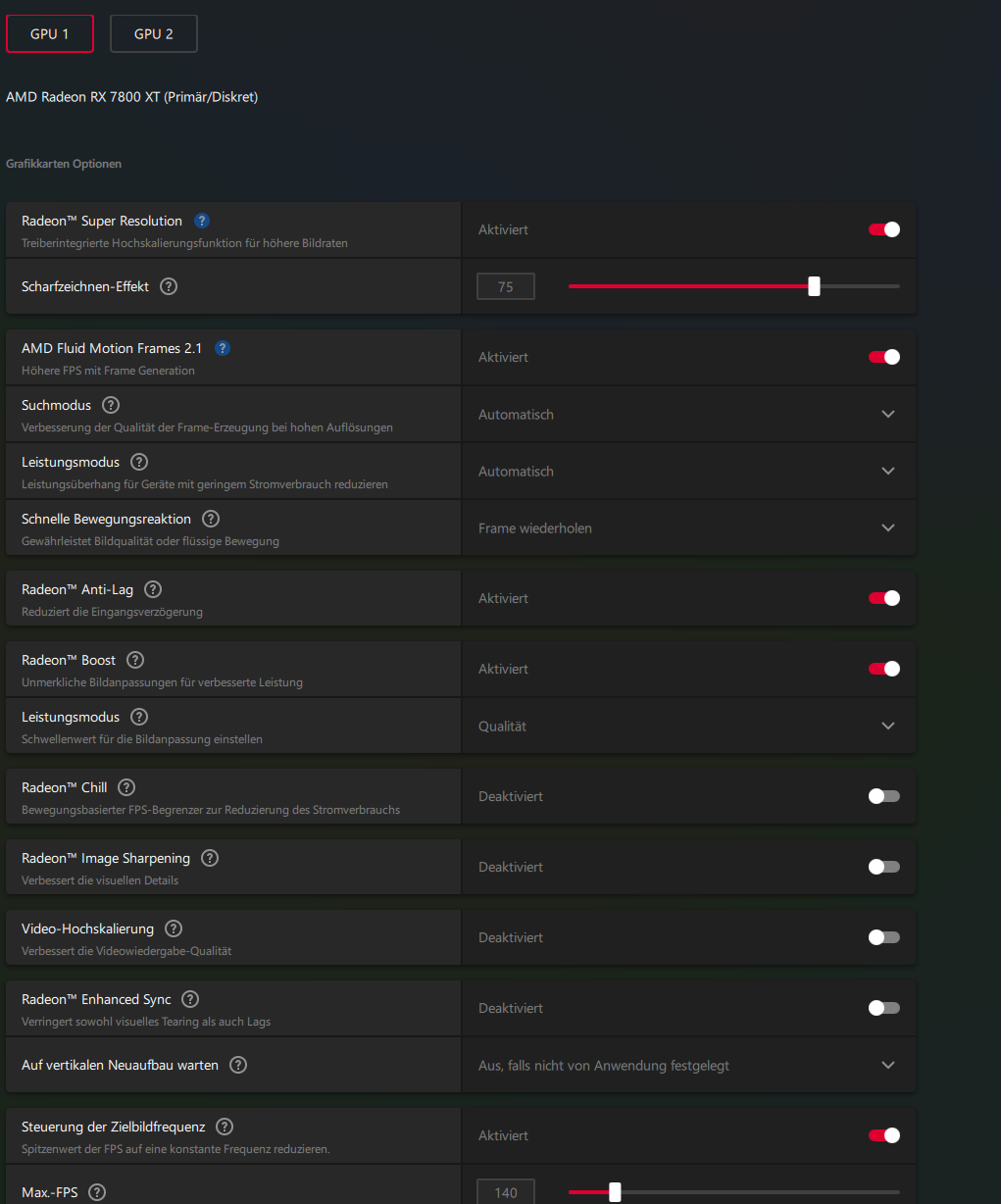1001x1204 pixels.
Task: Turn on Radeon Image Sharpening
Action: (x=883, y=867)
